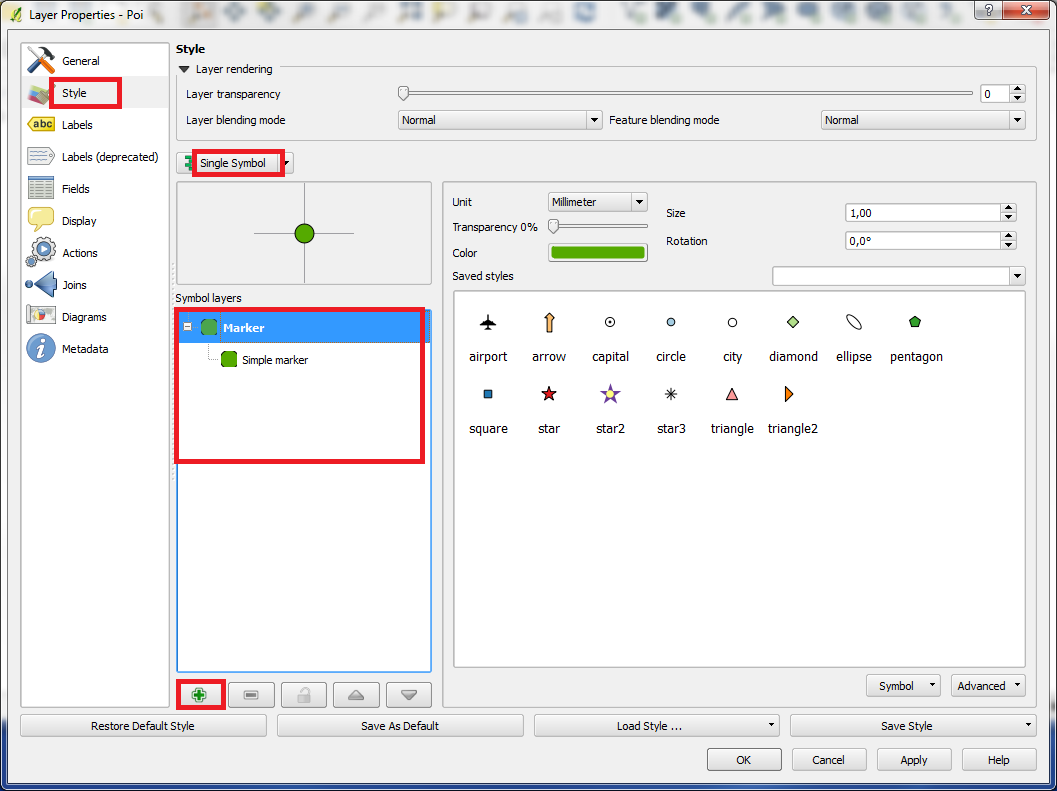This screenshot has height=791, width=1057.
Task: Pick the capital marker symbol
Action: [x=610, y=322]
